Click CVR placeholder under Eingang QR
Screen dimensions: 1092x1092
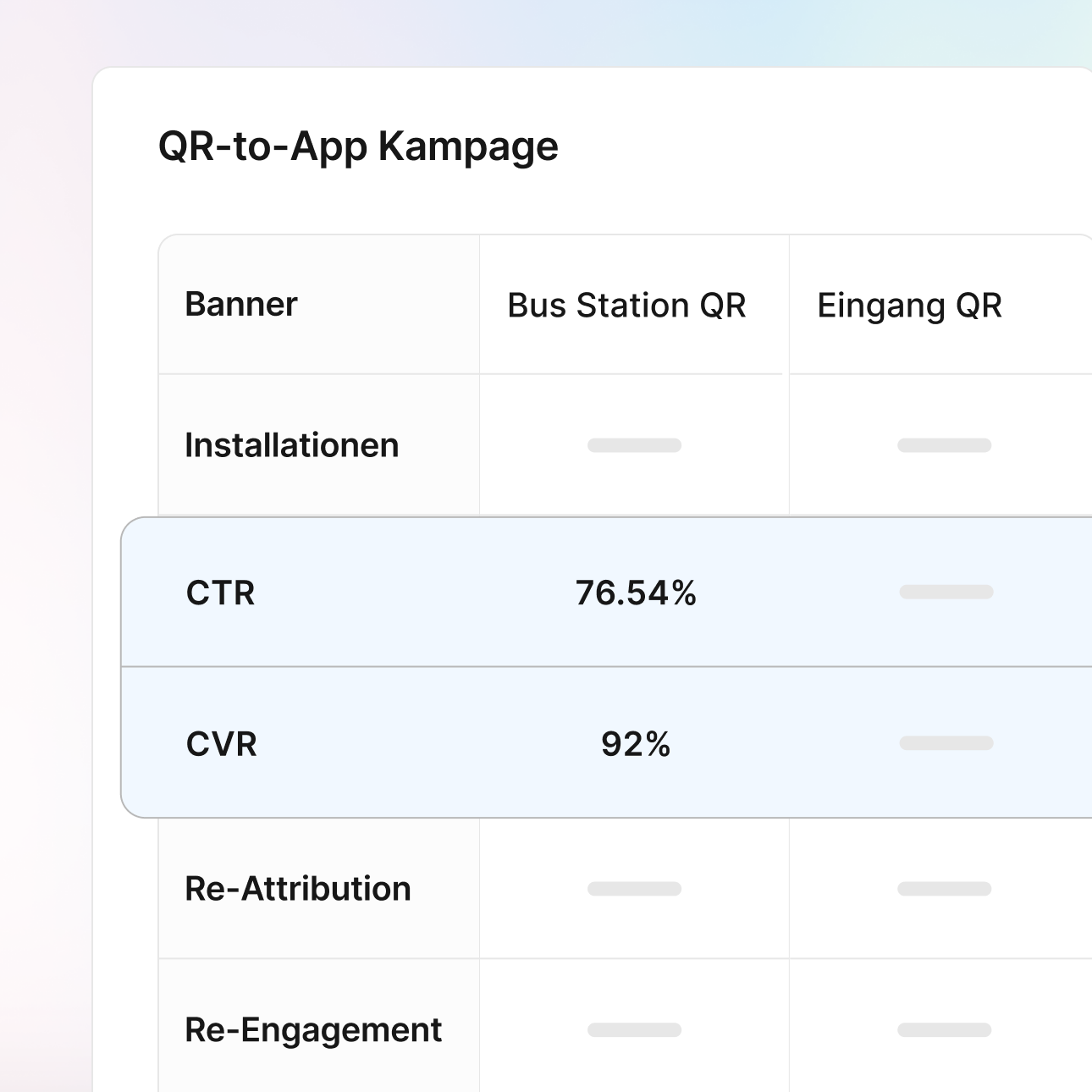tap(946, 743)
